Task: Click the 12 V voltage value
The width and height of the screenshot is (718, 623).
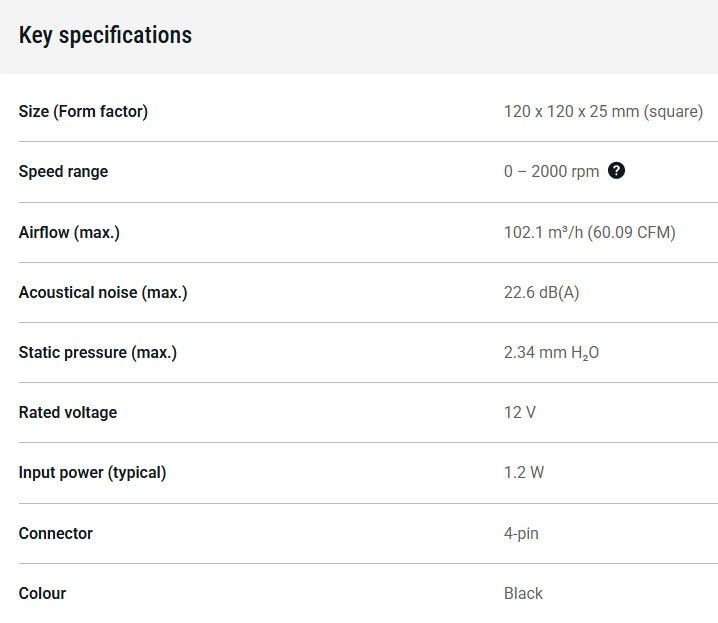Action: pyautogui.click(x=519, y=412)
